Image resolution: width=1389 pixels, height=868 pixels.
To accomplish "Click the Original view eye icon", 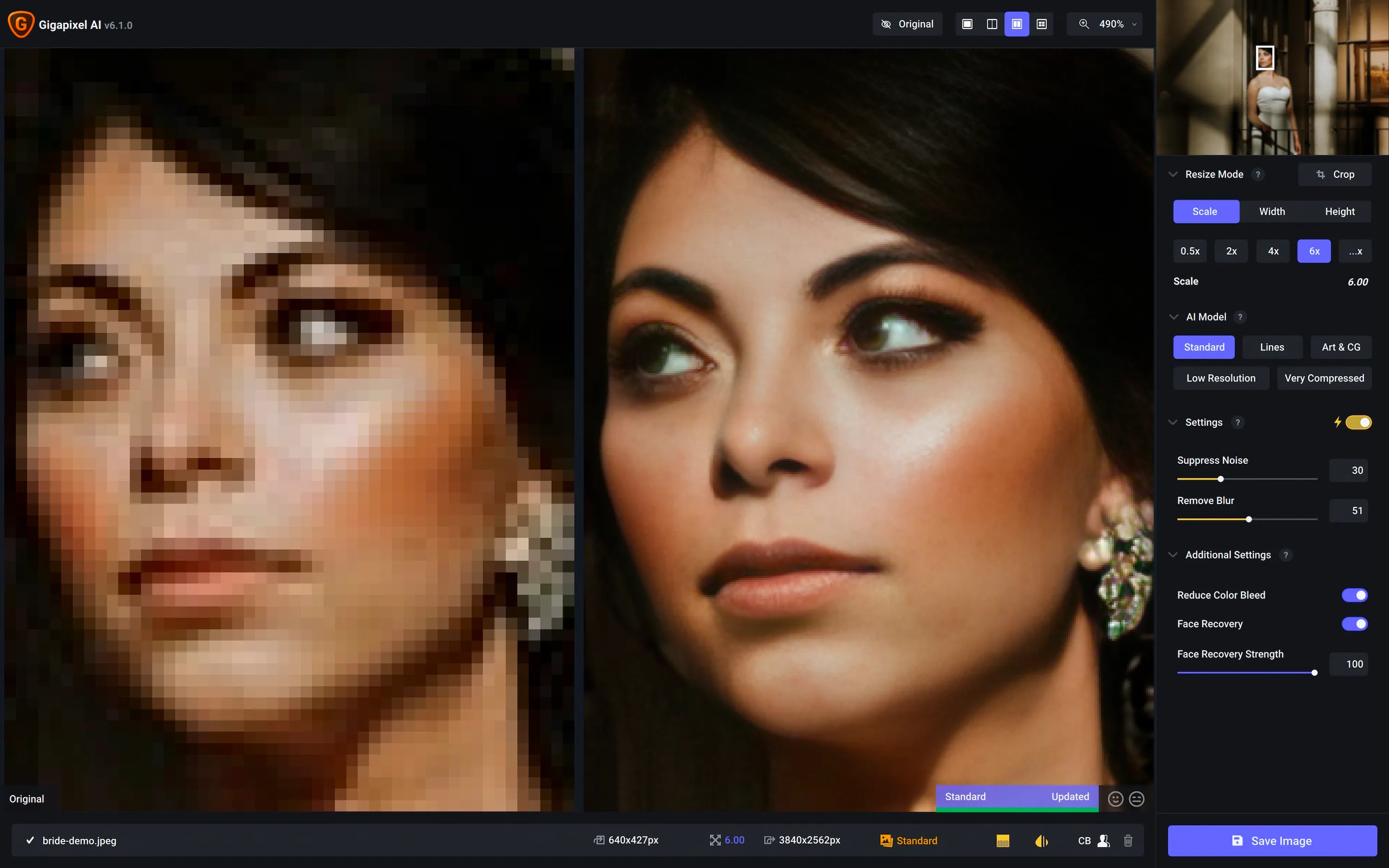I will click(886, 24).
